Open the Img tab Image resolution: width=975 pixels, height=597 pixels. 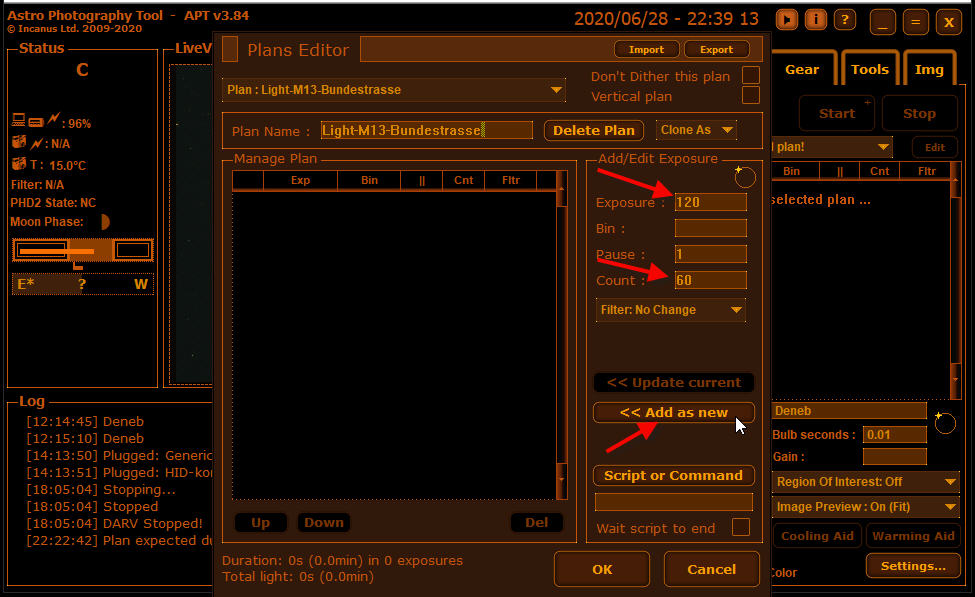tap(929, 69)
